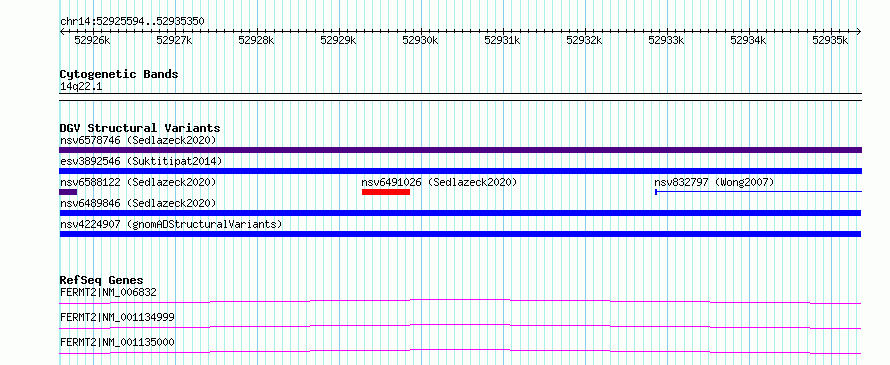The image size is (890, 365).
Task: Click the nsv6491026 (Sedlazeck2020) label
Action: click(439, 182)
